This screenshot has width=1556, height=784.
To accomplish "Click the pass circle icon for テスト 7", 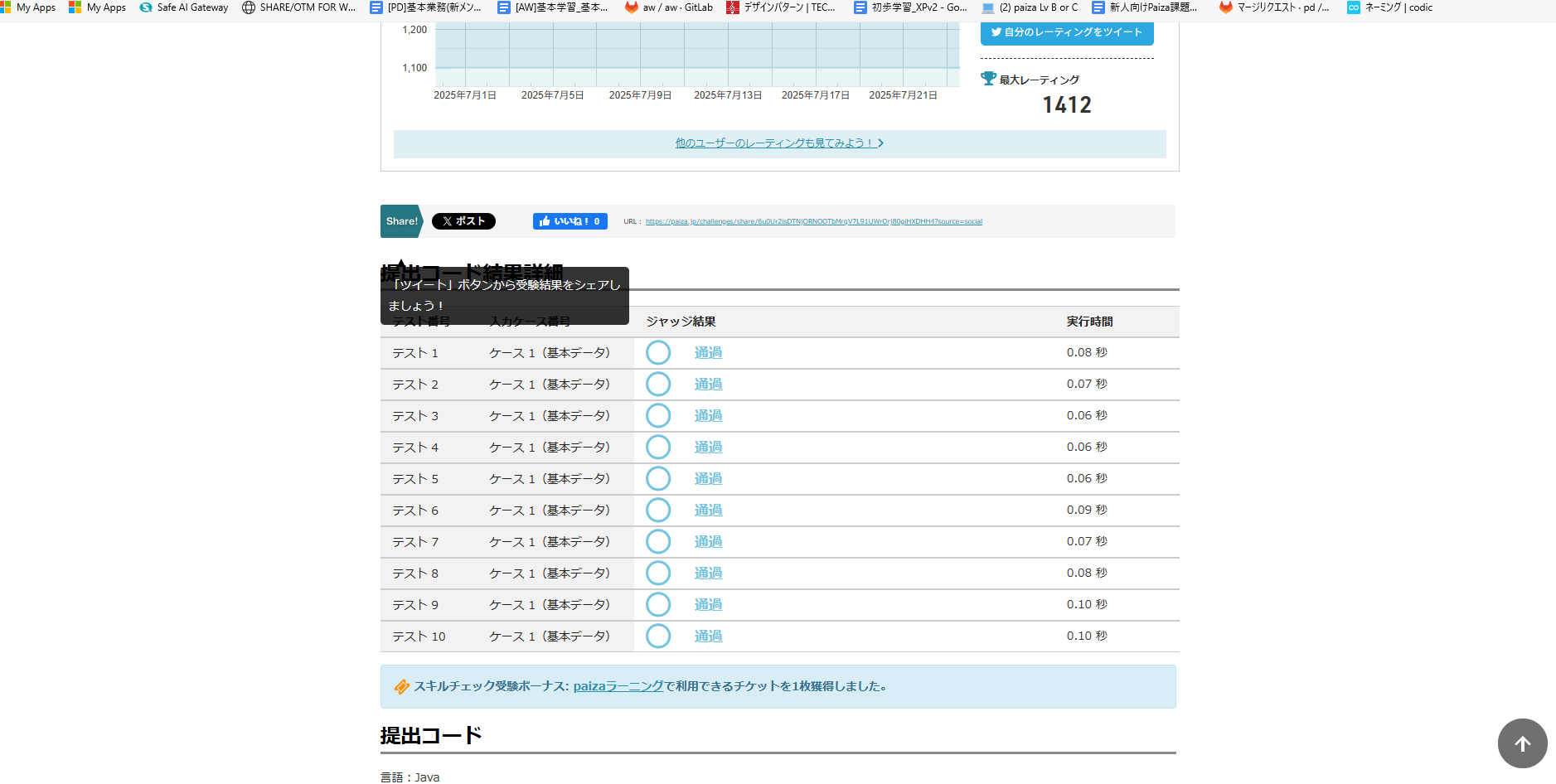I will pos(658,542).
